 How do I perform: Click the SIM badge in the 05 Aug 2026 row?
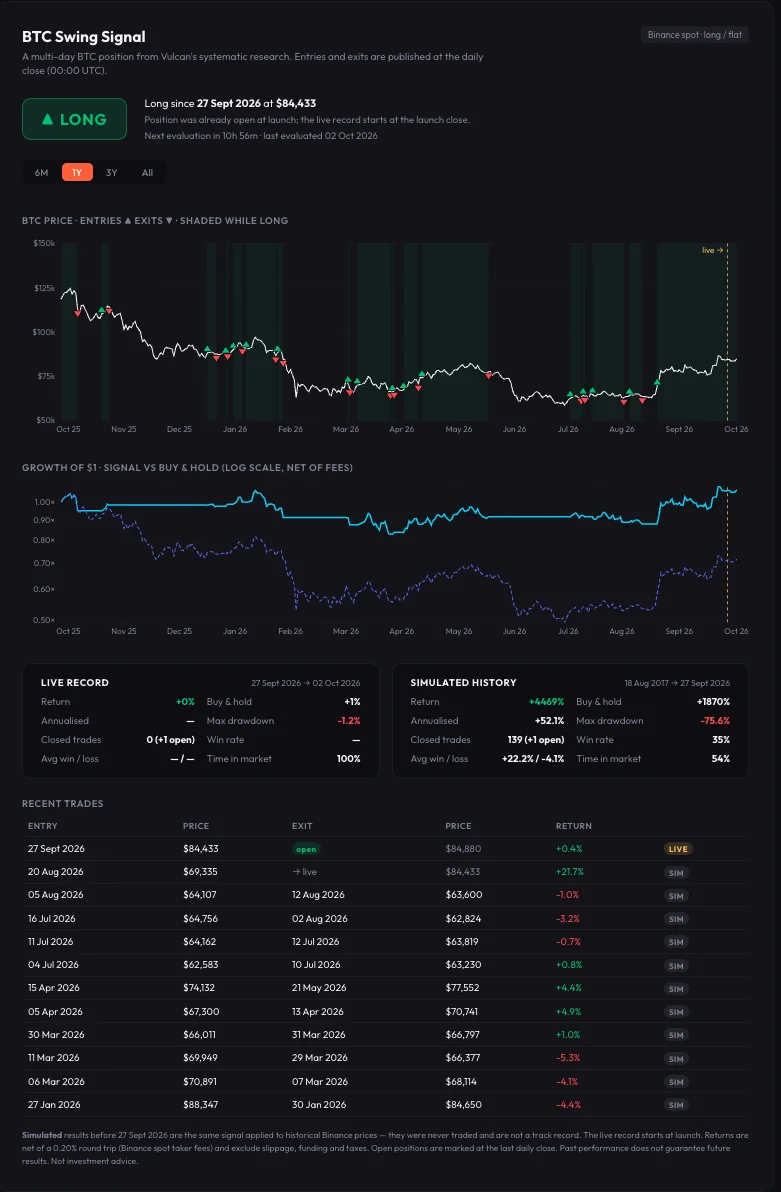676,896
